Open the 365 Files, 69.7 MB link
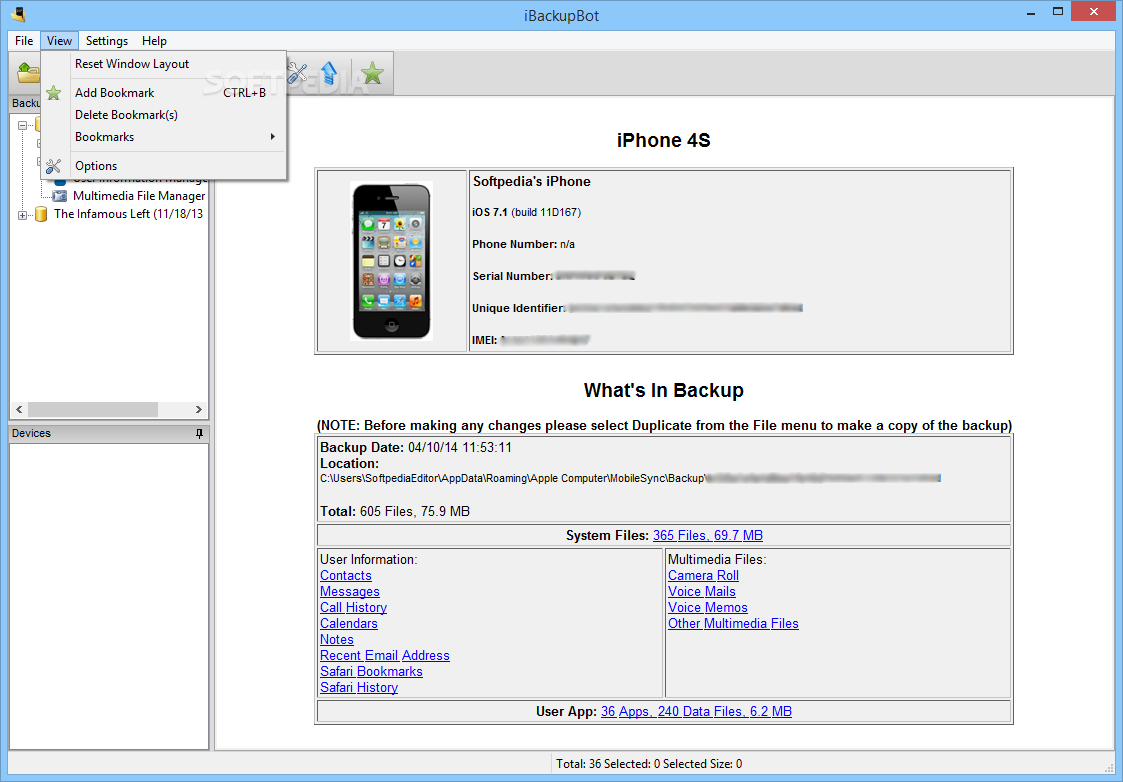The height and width of the screenshot is (782, 1123). [x=708, y=536]
